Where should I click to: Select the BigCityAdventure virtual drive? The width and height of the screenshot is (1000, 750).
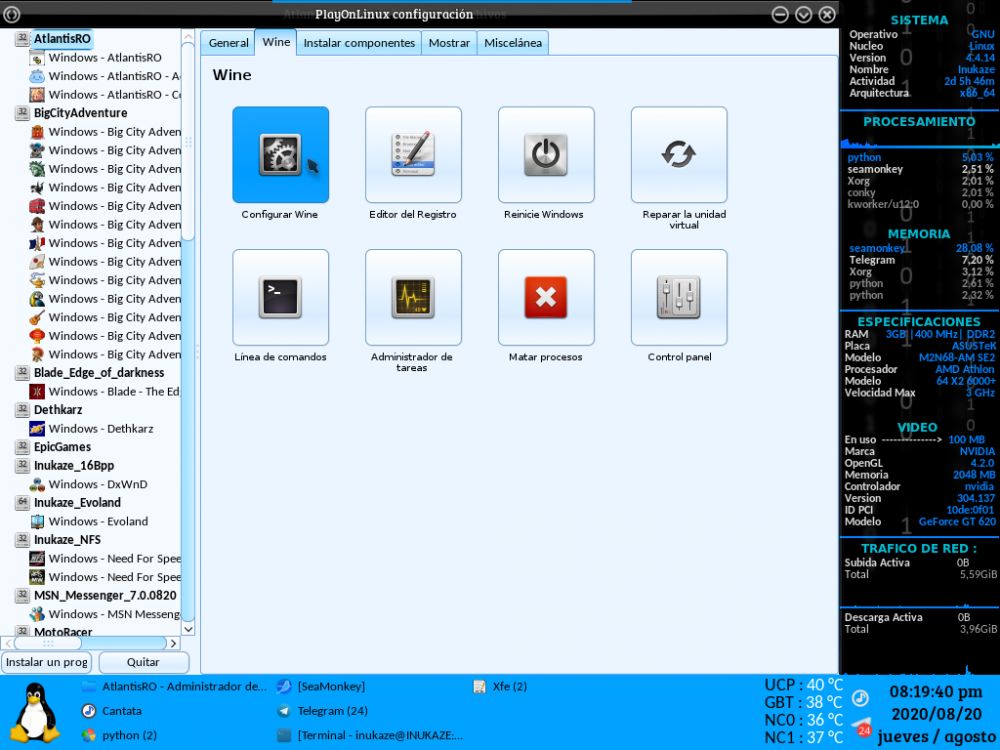point(80,113)
